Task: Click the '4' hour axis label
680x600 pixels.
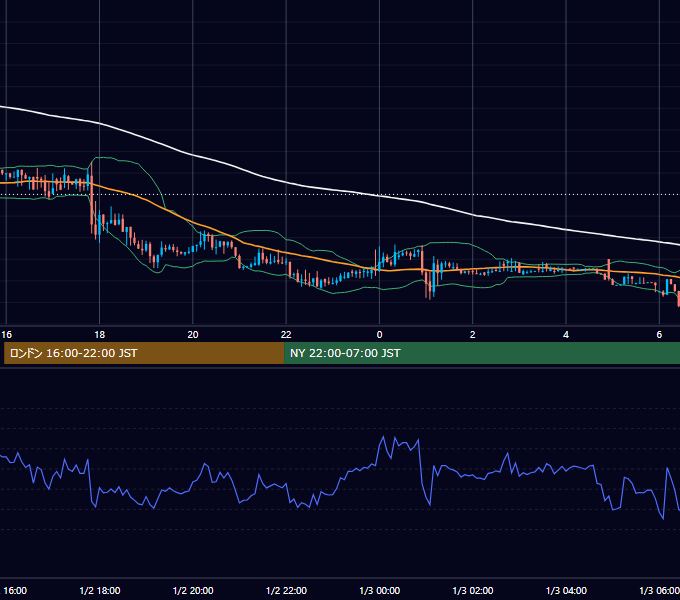Action: (x=566, y=335)
